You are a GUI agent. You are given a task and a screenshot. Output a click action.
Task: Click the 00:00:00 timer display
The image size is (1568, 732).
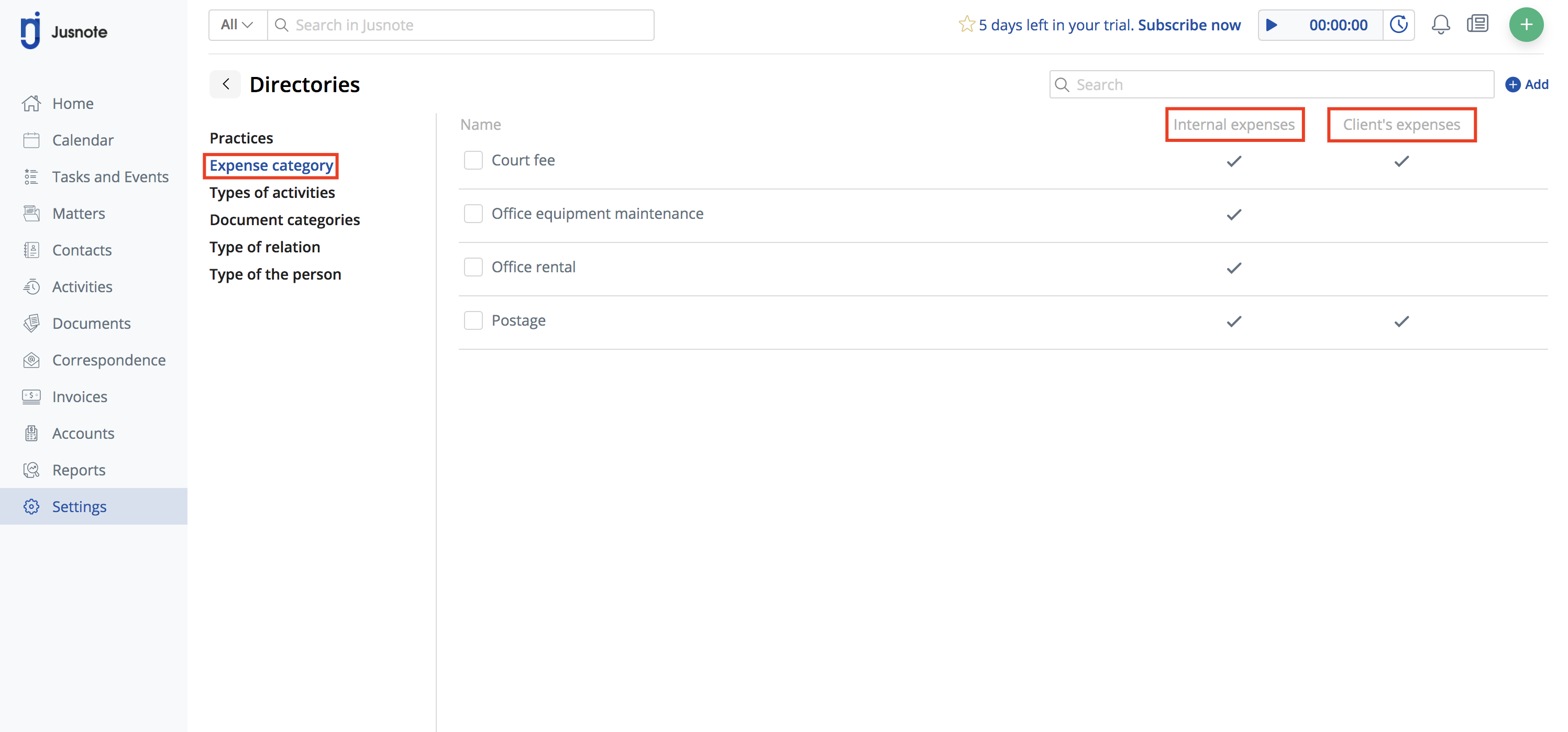1338,25
